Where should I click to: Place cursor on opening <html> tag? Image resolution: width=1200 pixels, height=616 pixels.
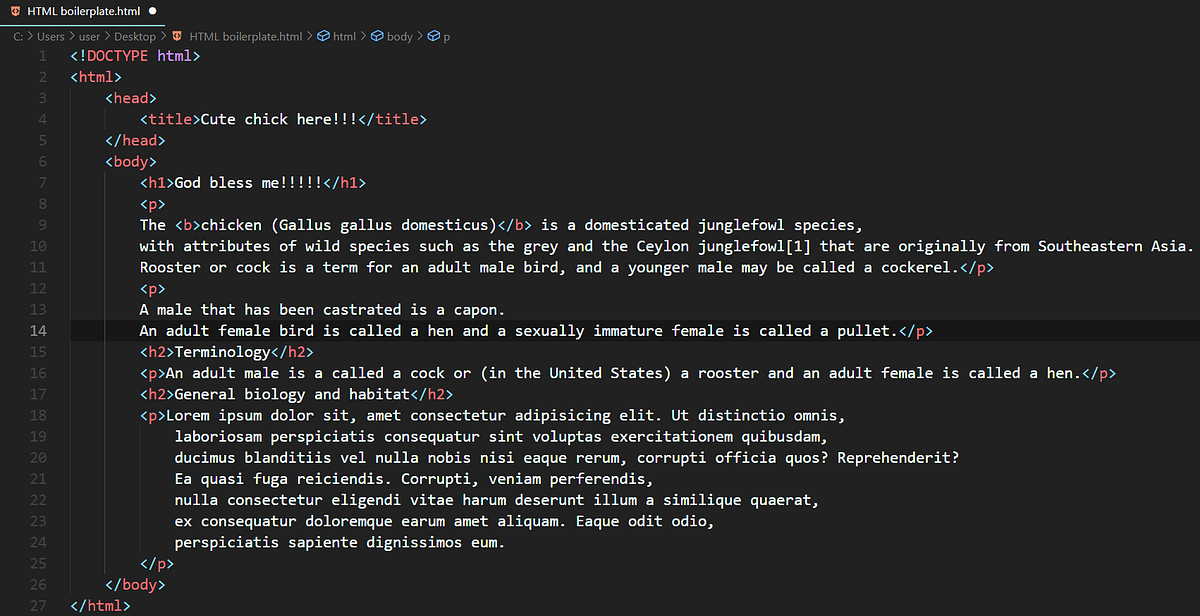point(96,77)
